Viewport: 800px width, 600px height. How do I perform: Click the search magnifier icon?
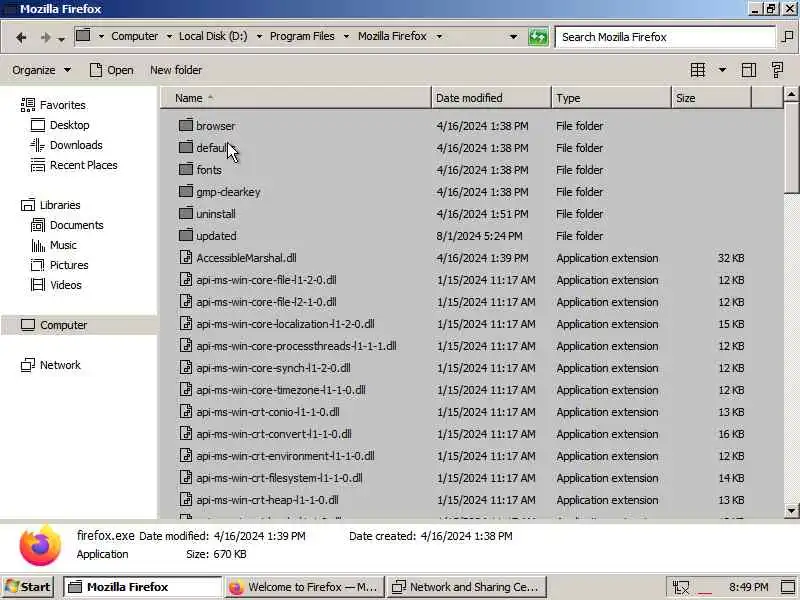coord(787,37)
